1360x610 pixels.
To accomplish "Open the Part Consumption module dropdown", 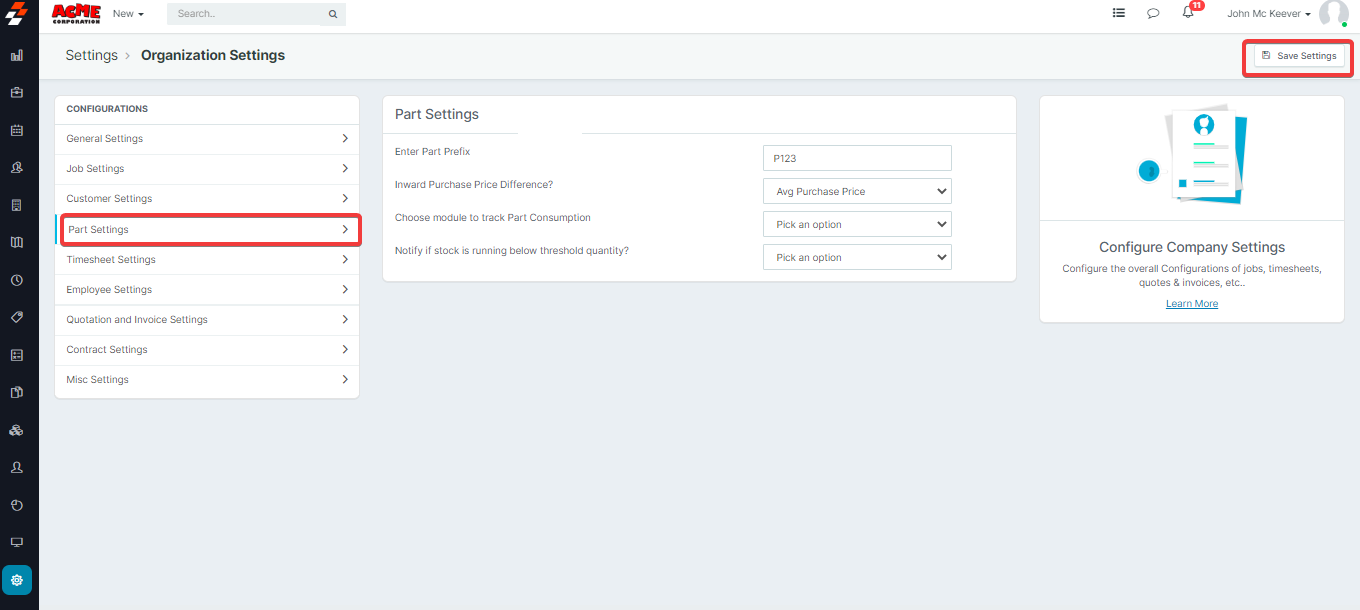I will pyautogui.click(x=857, y=224).
